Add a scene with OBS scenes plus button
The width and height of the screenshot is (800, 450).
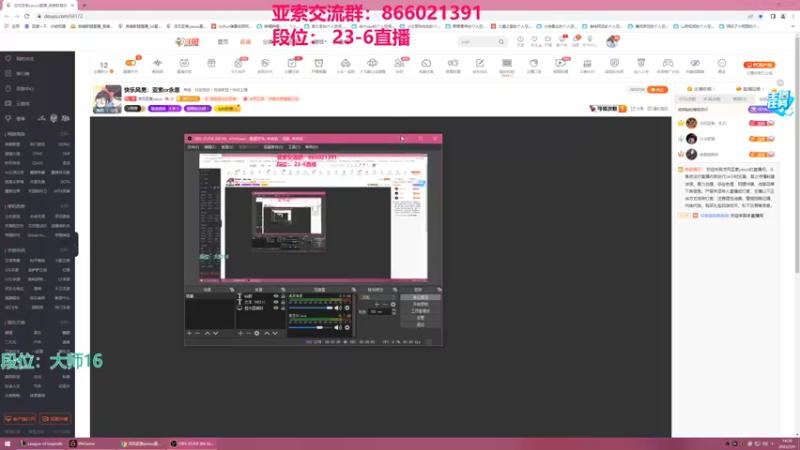point(189,333)
